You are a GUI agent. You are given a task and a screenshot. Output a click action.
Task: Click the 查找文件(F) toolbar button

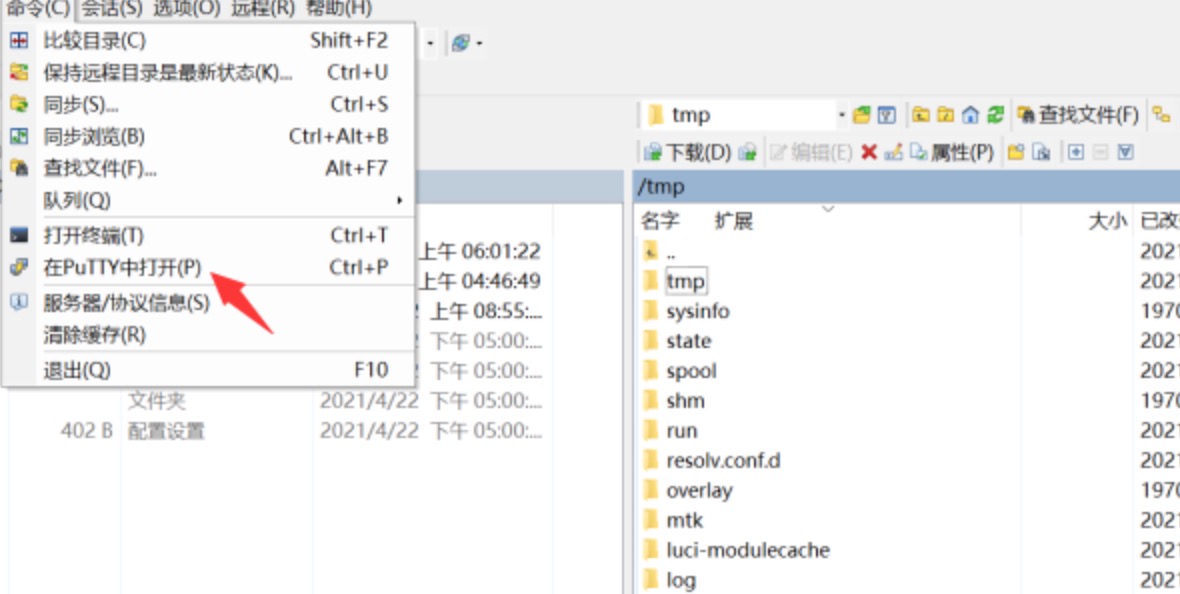point(1078,115)
